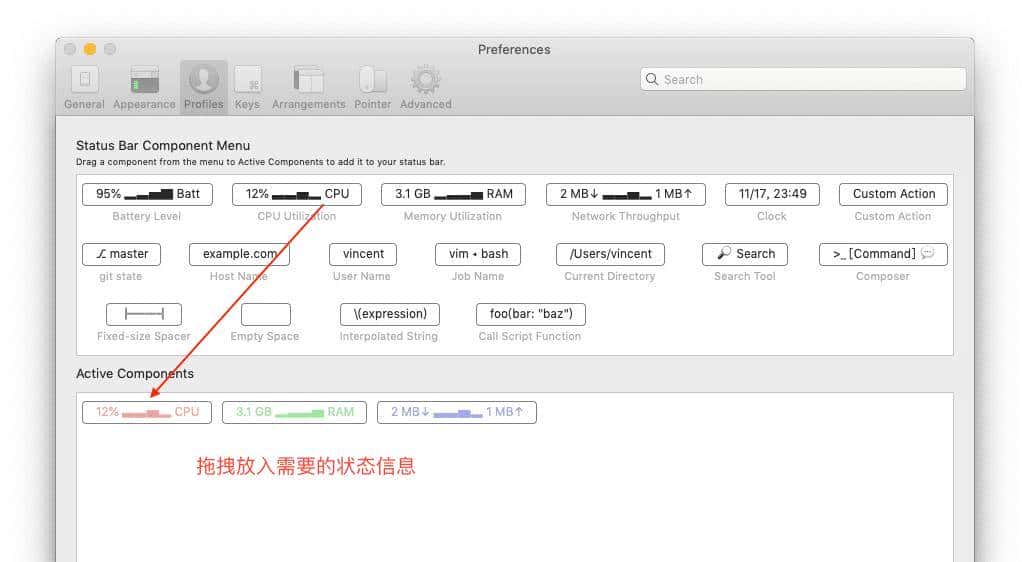1030x562 pixels.
Task: Click the Interpolated String label text
Action: [388, 336]
